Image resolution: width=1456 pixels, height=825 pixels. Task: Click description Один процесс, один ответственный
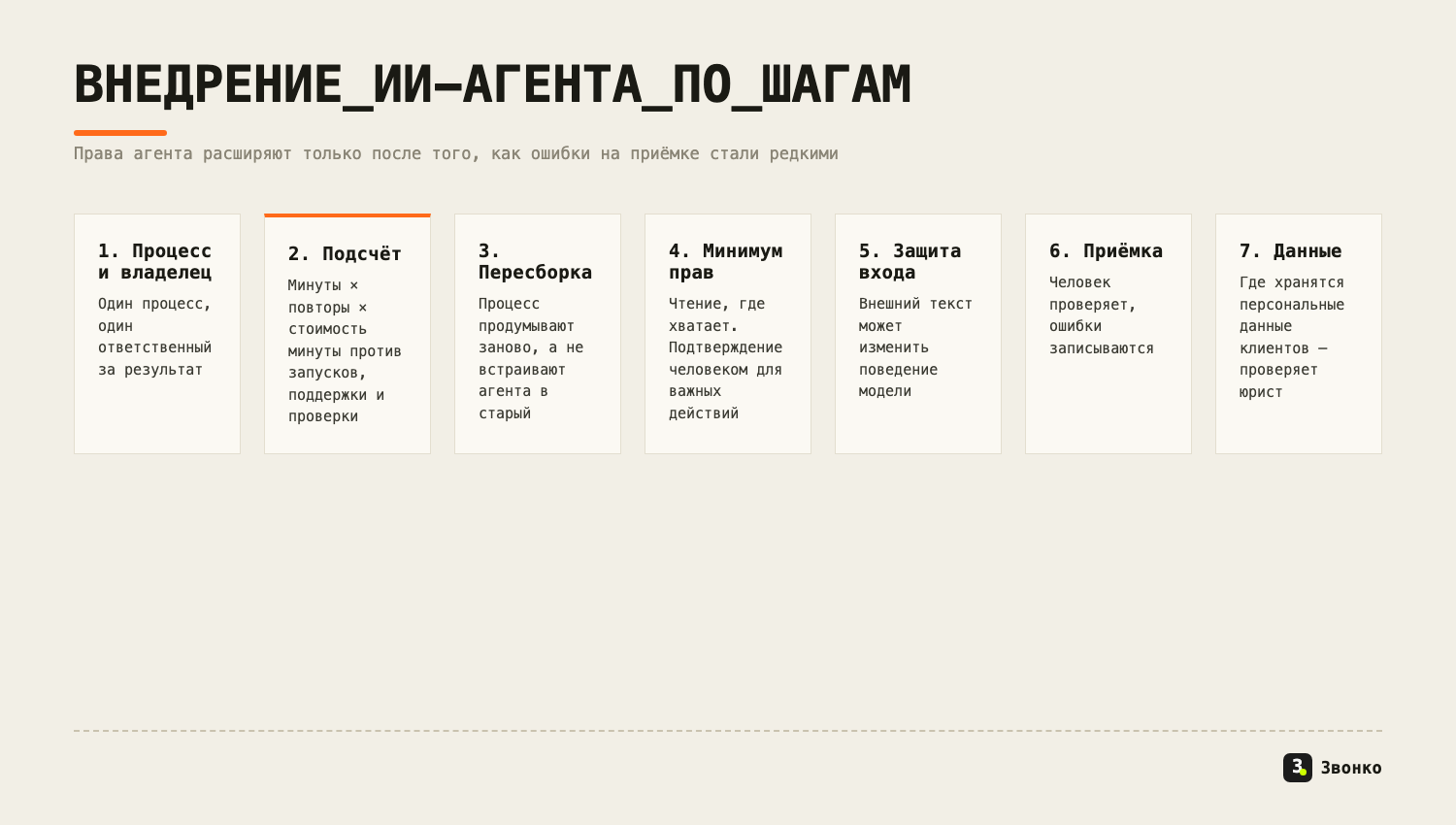tap(155, 337)
